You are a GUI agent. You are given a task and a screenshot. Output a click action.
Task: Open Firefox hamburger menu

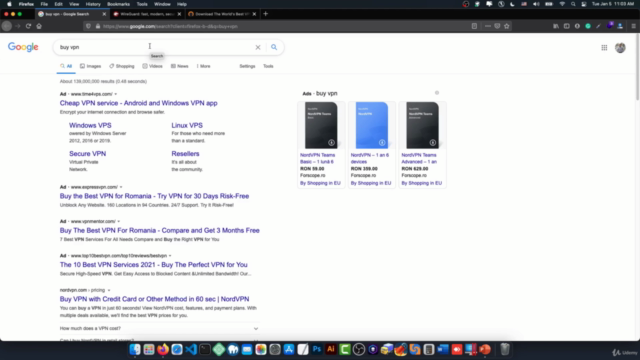633,26
